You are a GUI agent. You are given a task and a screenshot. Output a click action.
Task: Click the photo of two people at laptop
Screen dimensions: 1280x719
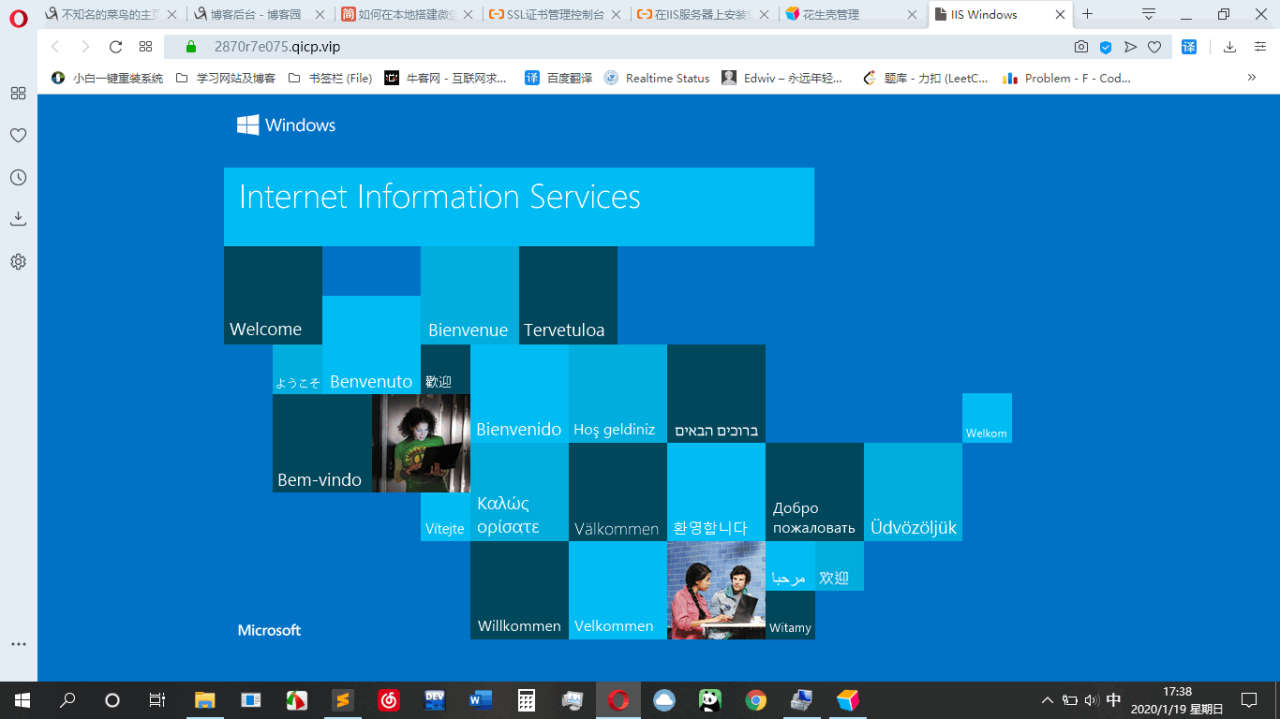click(716, 590)
